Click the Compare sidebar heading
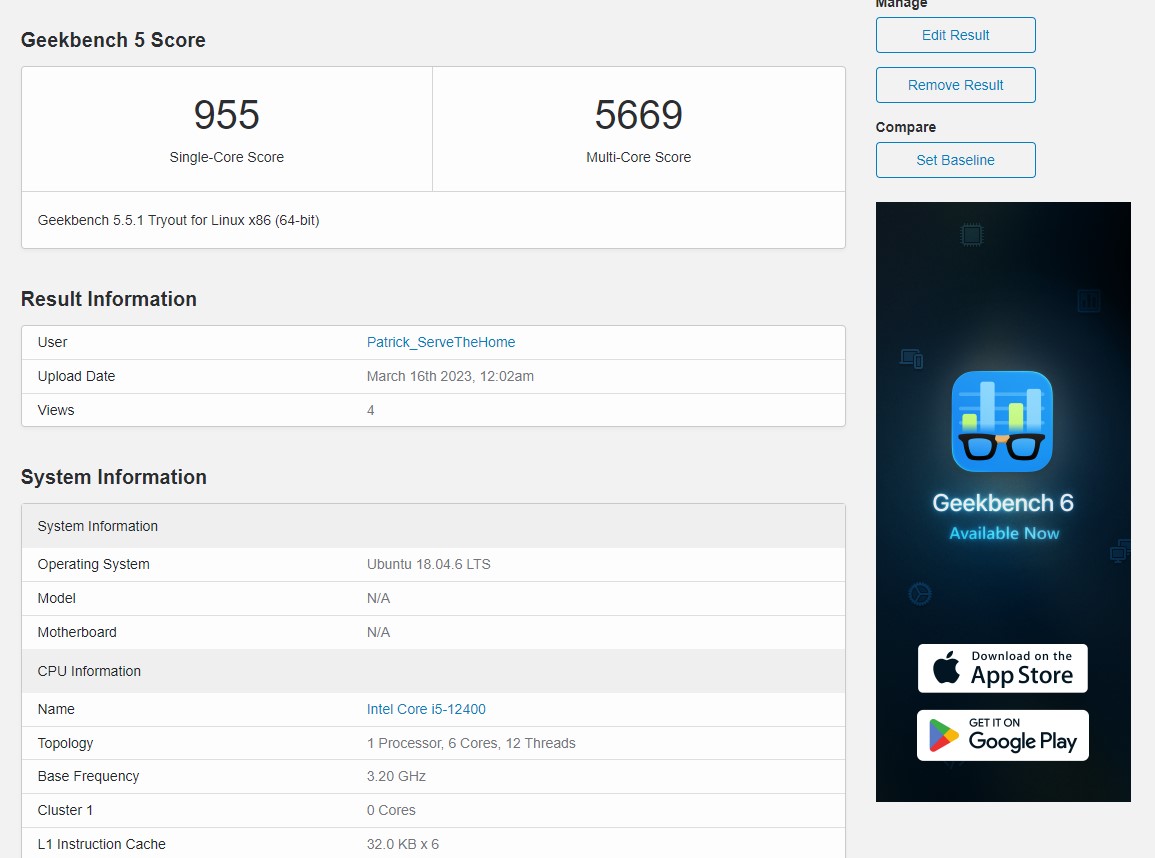 pyautogui.click(x=905, y=127)
